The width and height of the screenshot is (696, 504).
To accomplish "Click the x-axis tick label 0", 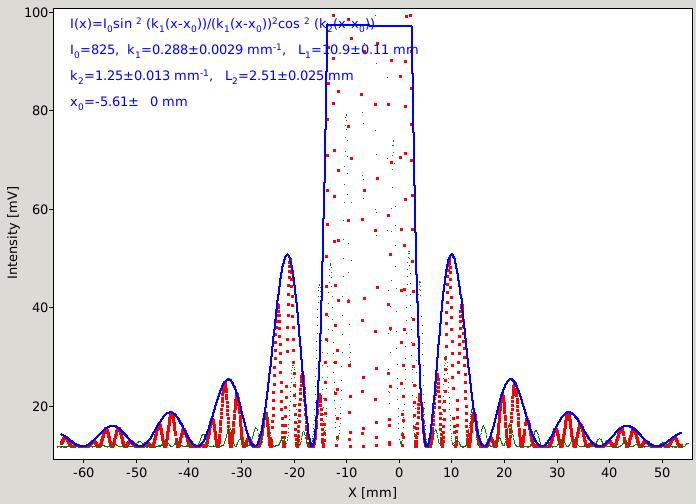I will tap(399, 472).
